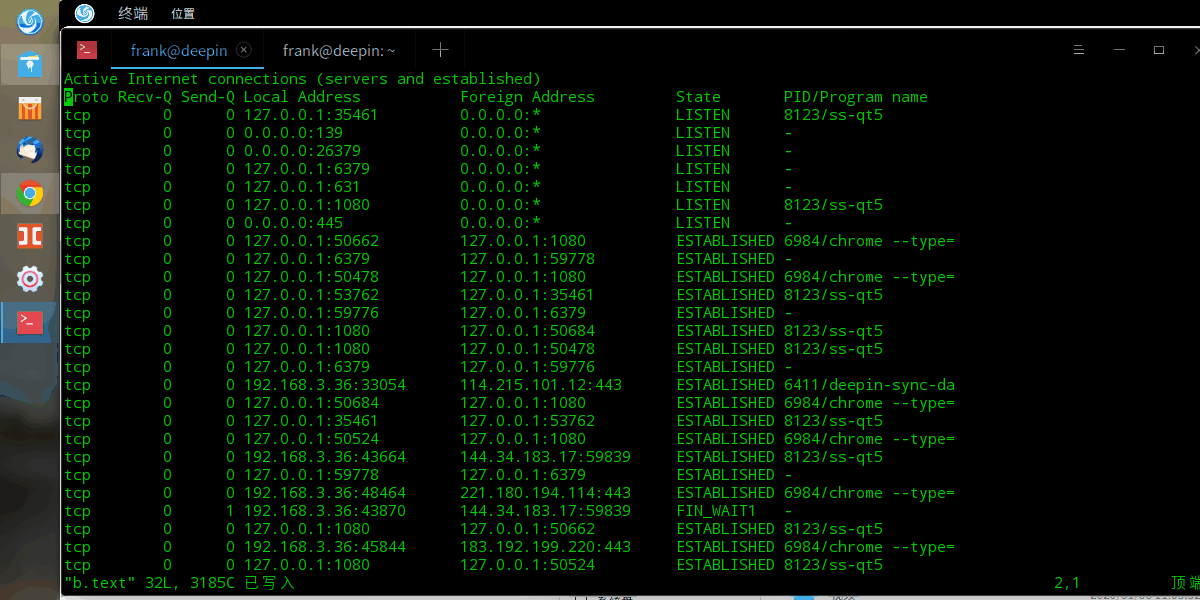This screenshot has width=1200, height=600.
Task: Switch to the frank@deepin: ~ tab
Action: pos(339,50)
